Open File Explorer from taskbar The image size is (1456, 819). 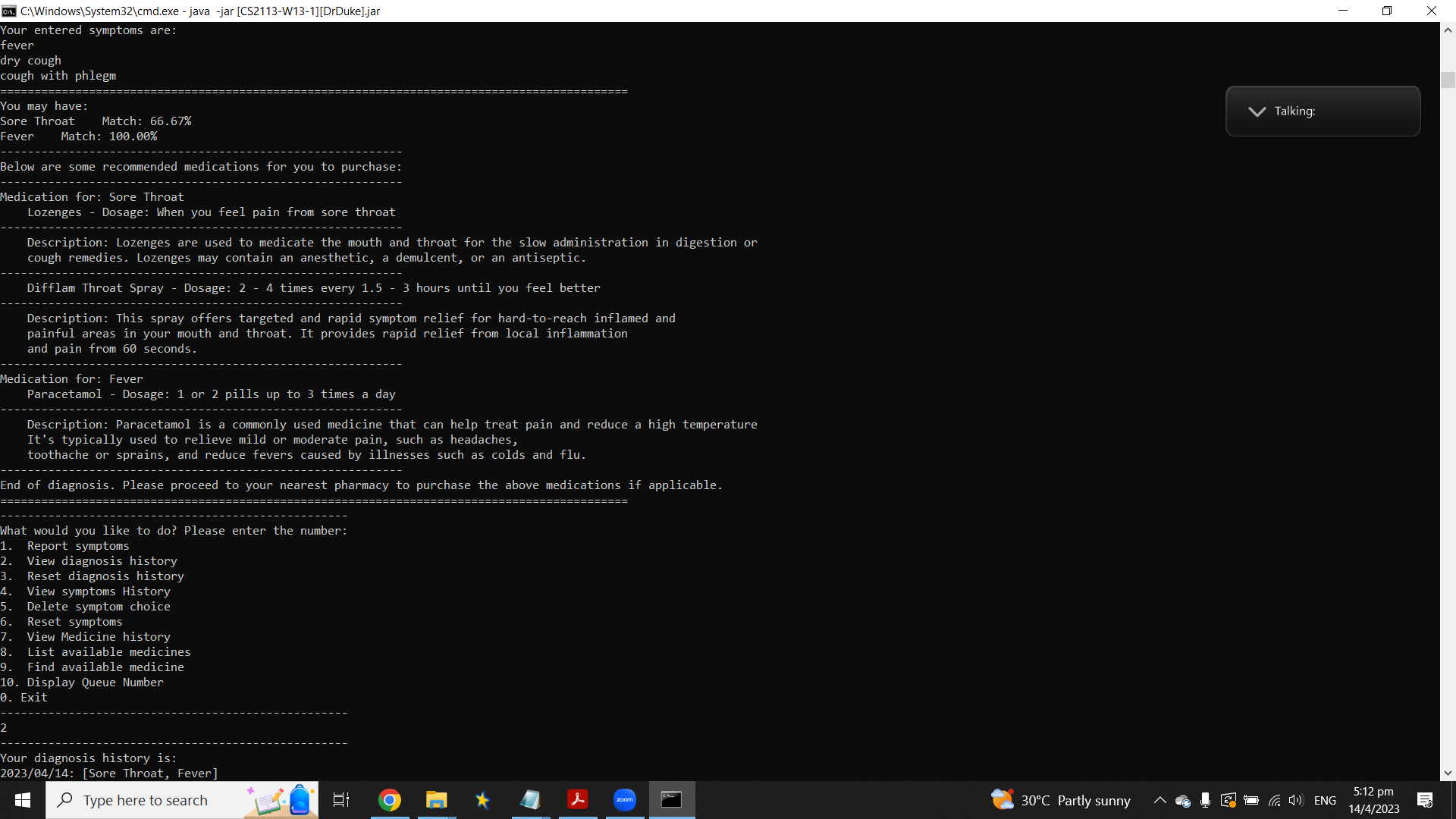coord(436,800)
